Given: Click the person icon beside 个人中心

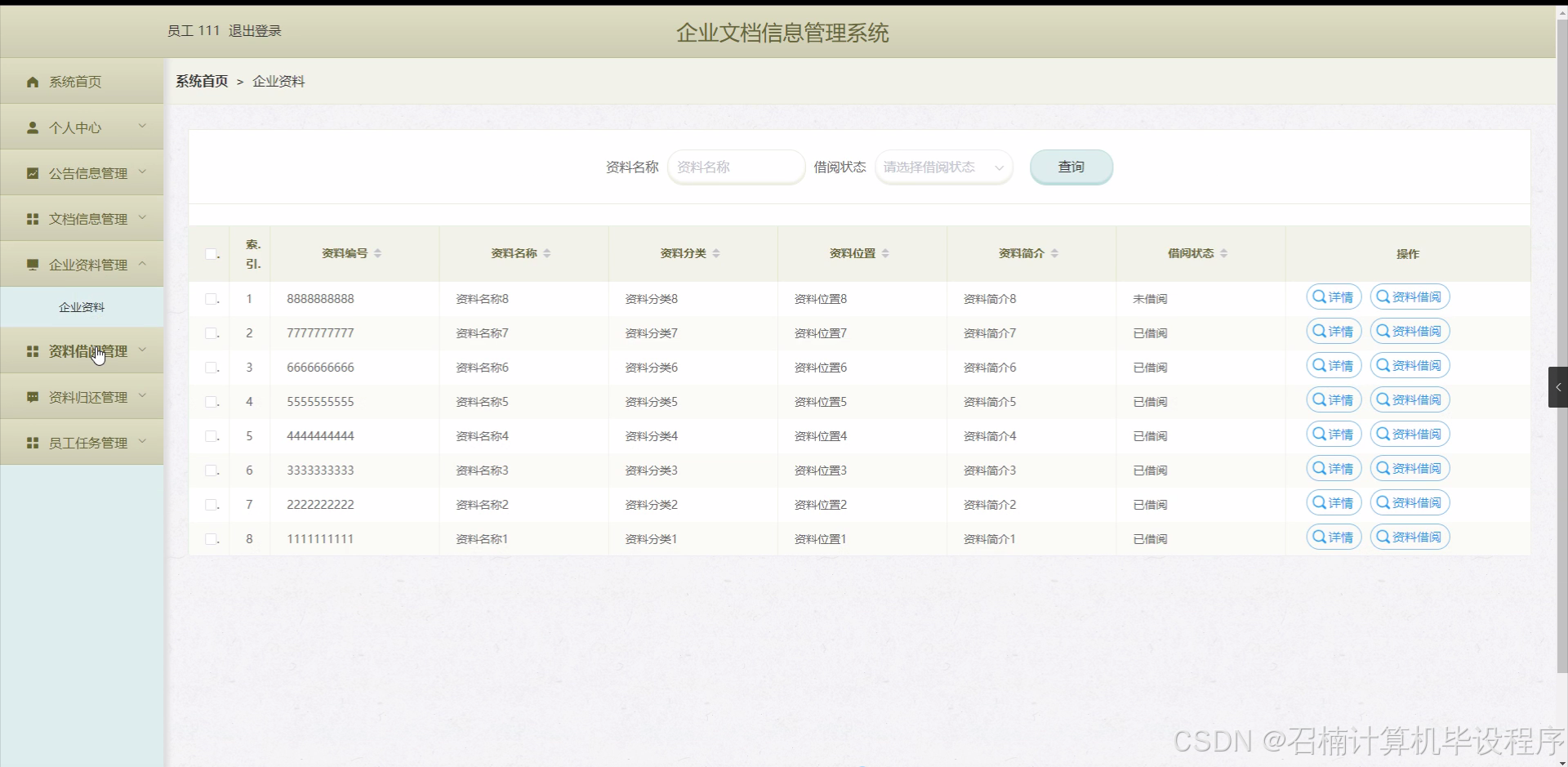Looking at the screenshot, I should pos(33,127).
